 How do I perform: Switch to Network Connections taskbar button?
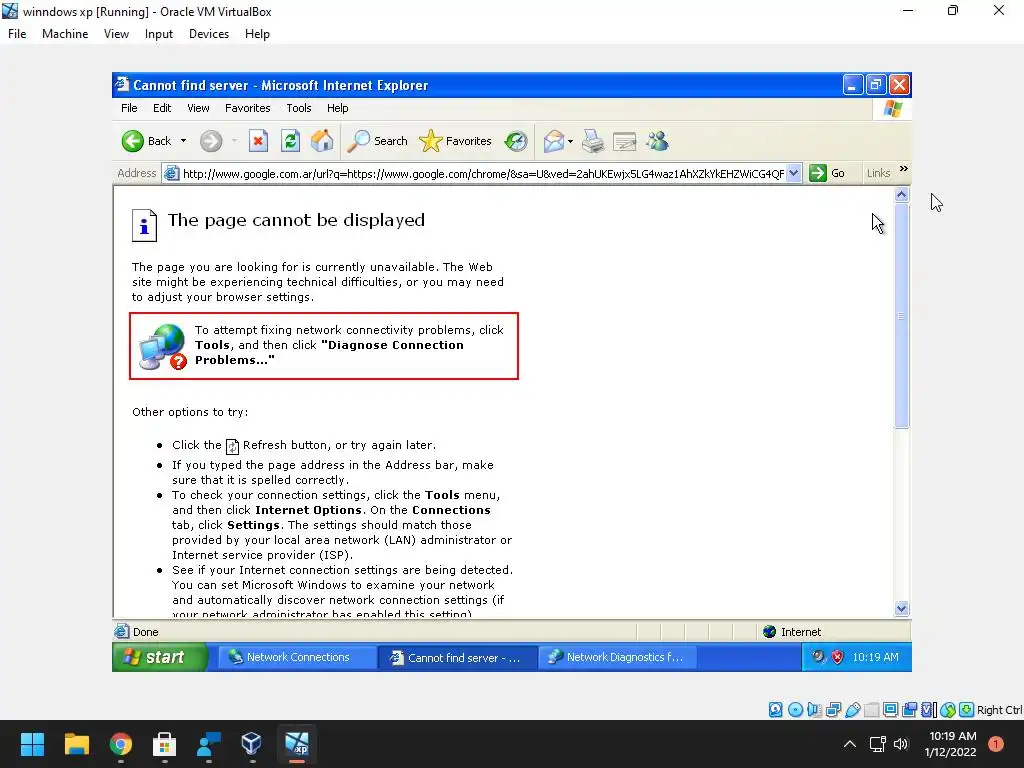[x=297, y=658]
